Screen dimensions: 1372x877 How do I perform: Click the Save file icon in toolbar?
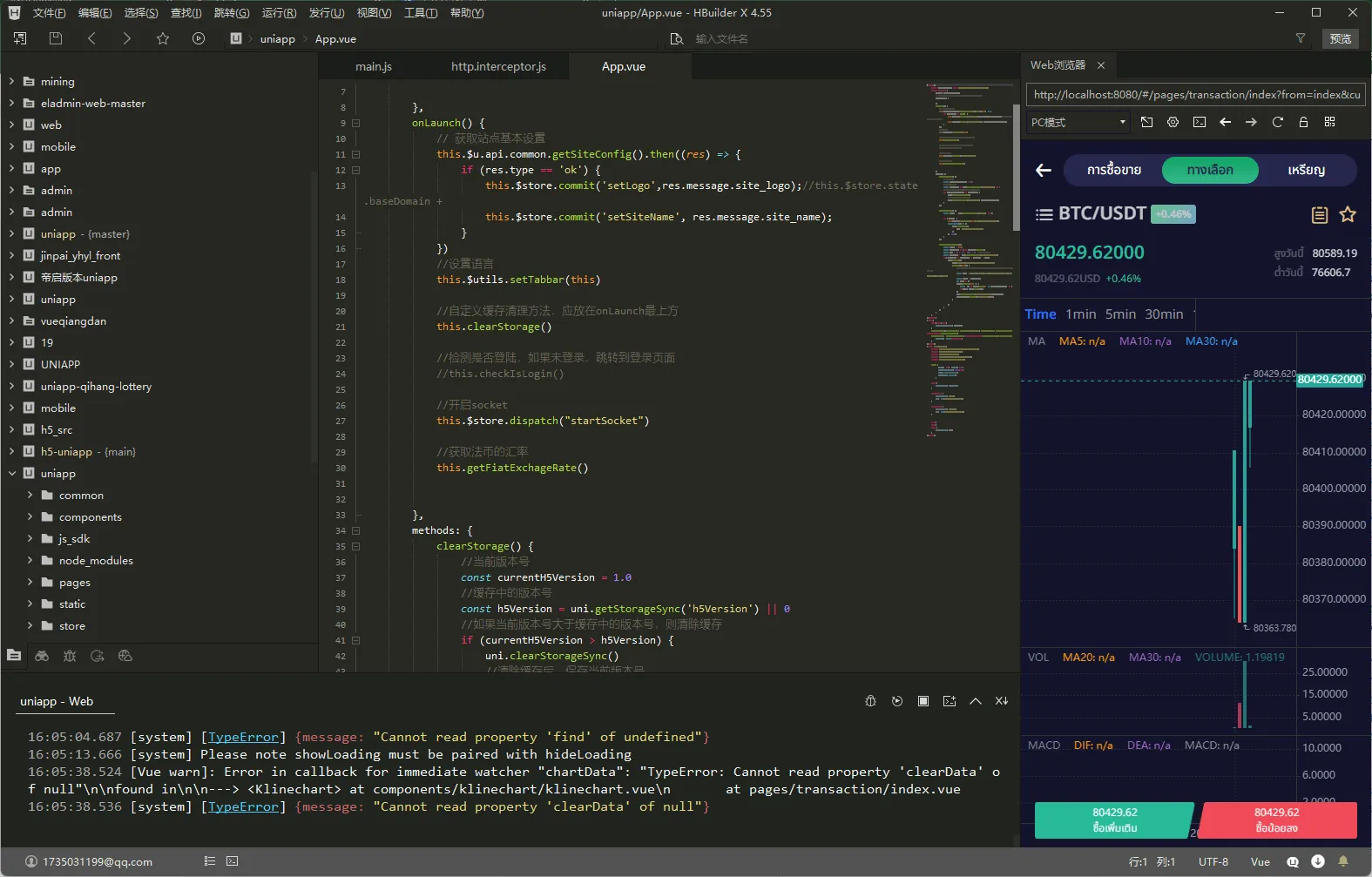coord(56,38)
